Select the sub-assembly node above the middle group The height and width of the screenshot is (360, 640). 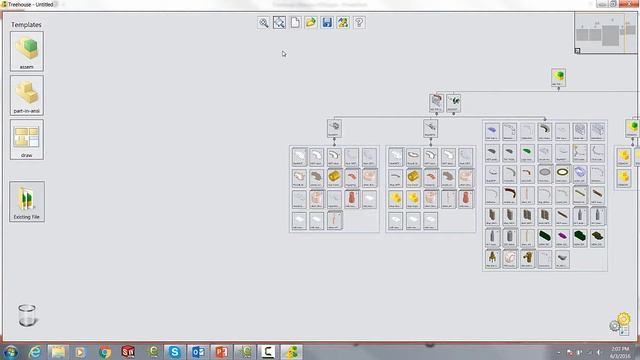click(x=430, y=128)
